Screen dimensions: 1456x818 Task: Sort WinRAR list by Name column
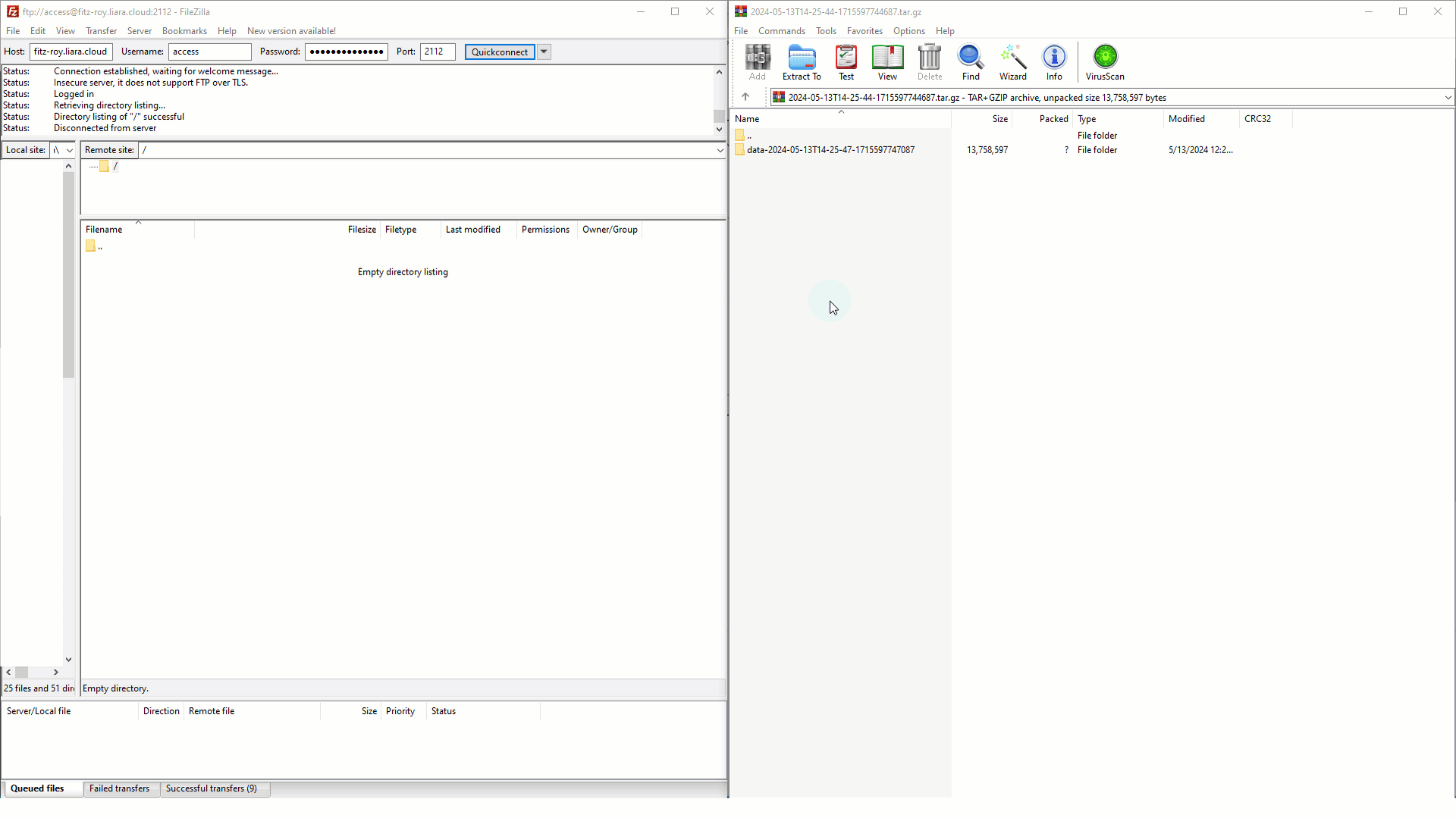point(842,119)
